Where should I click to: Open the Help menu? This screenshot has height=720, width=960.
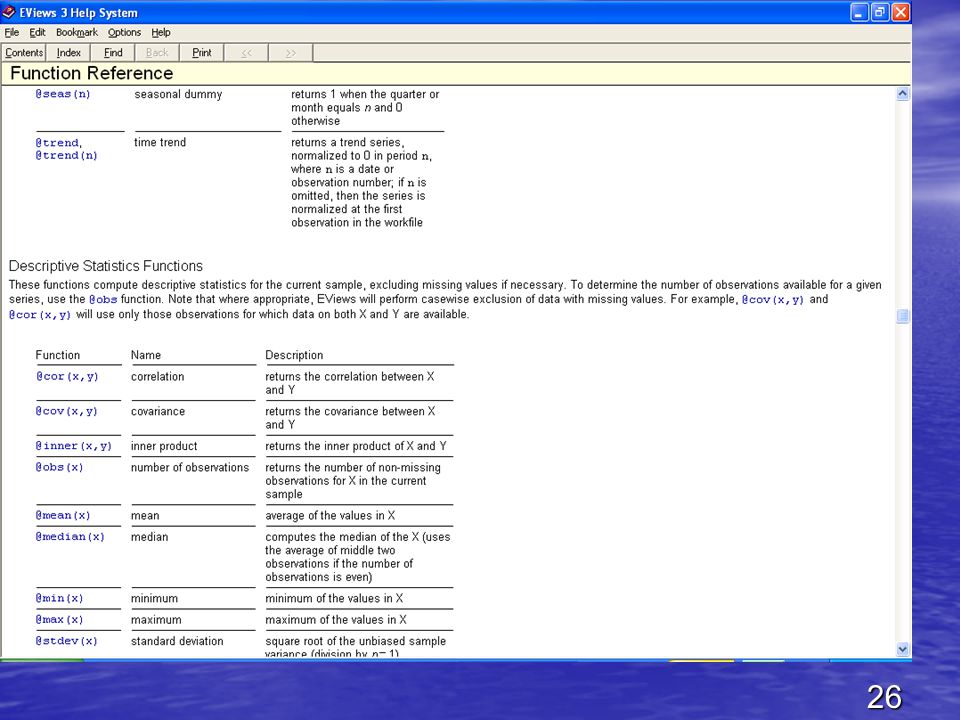coord(161,32)
